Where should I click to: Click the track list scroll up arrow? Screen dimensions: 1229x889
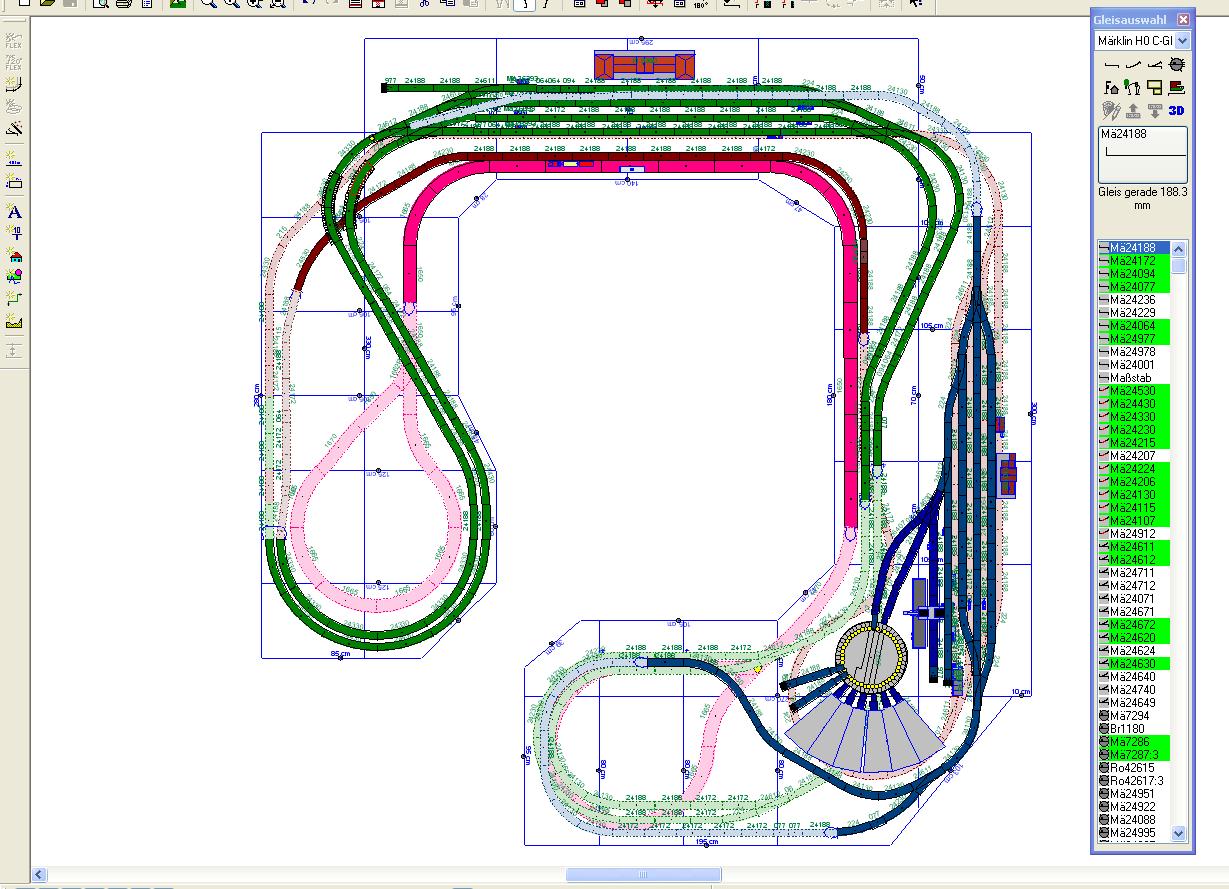(1179, 249)
